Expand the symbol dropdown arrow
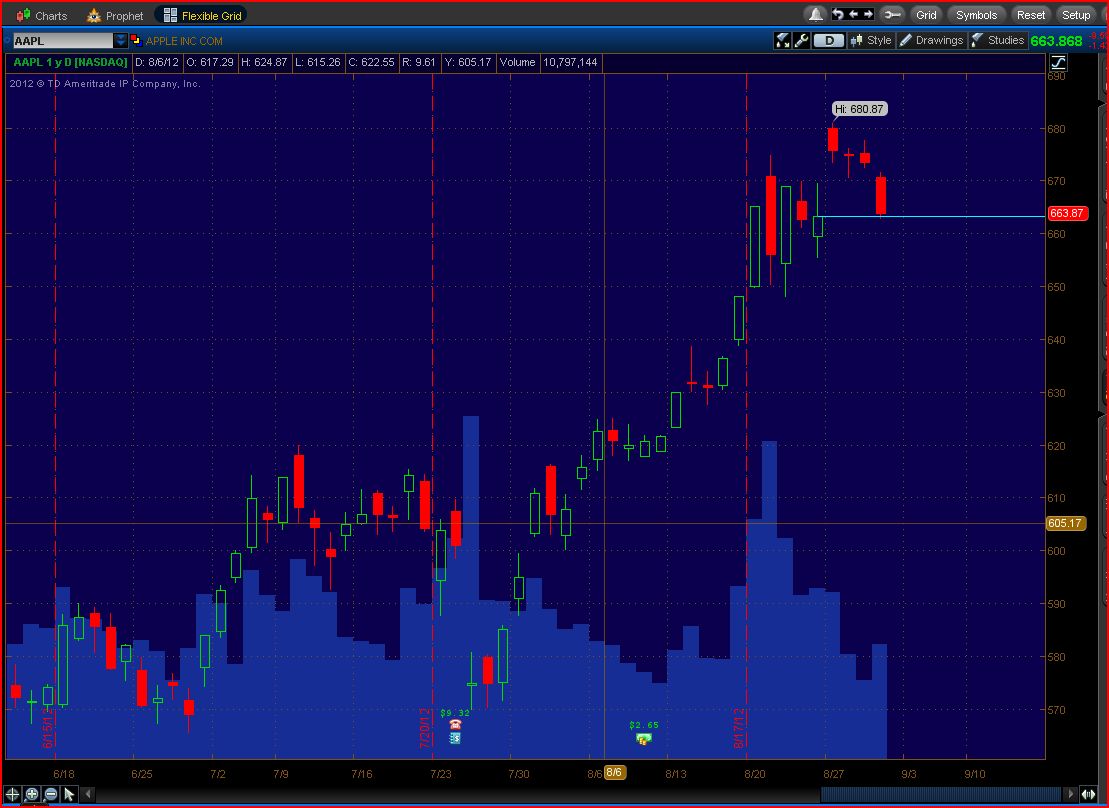The image size is (1109, 808). [121, 41]
